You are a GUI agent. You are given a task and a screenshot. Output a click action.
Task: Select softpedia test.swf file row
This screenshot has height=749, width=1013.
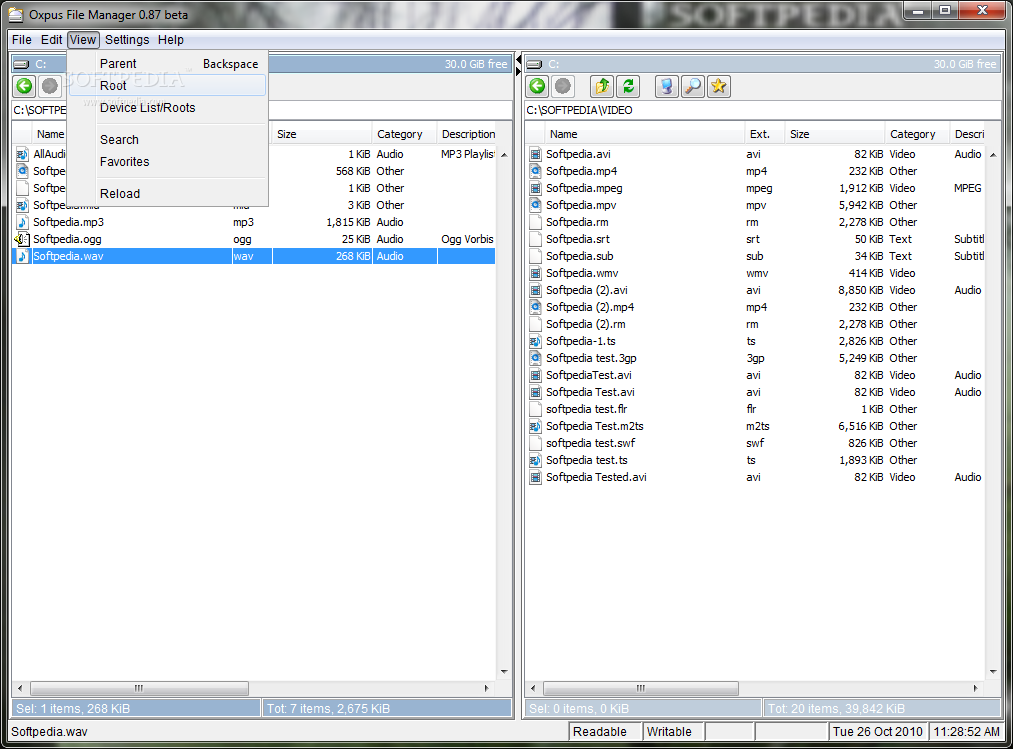[x=757, y=443]
